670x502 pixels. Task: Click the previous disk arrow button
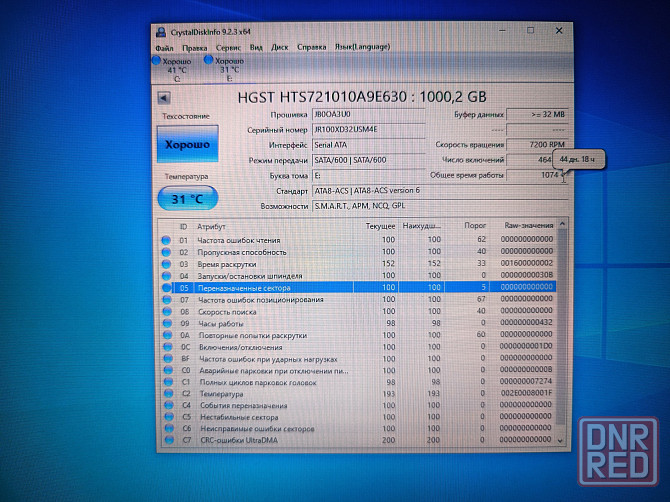point(164,98)
